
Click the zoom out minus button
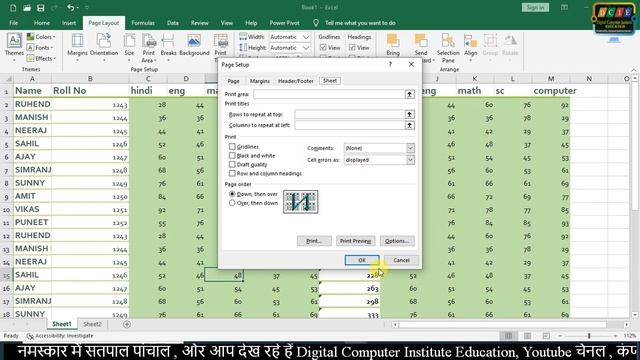560,336
